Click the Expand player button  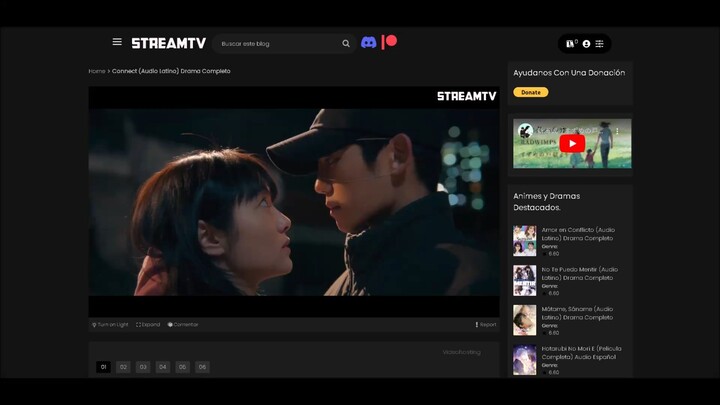[x=148, y=325]
